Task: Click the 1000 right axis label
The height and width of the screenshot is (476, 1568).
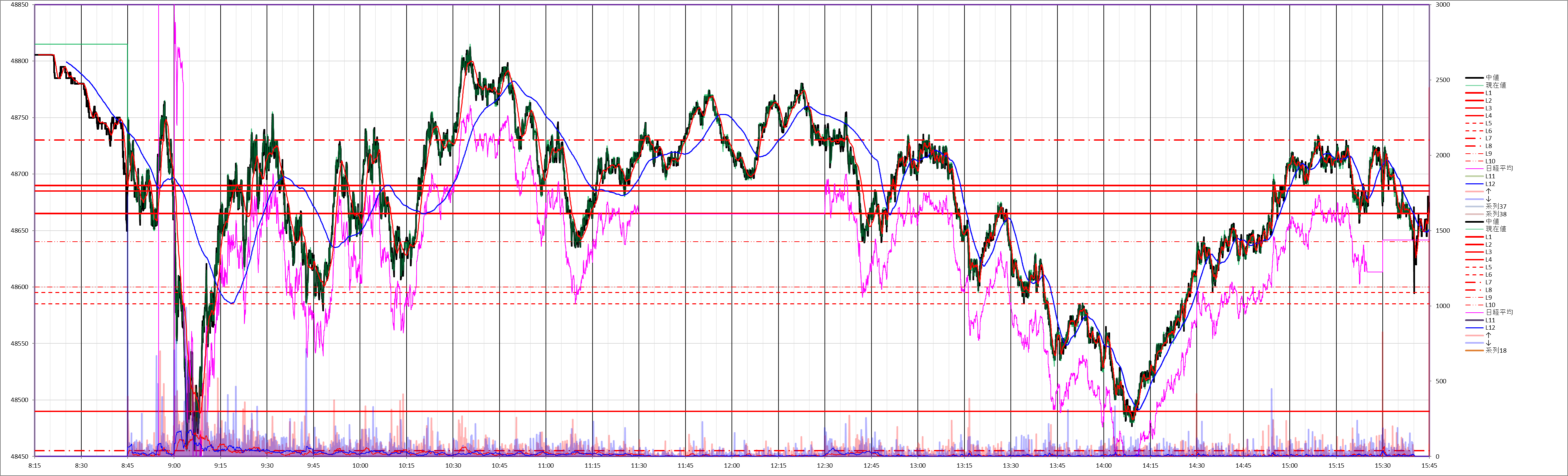Action: tap(1443, 306)
